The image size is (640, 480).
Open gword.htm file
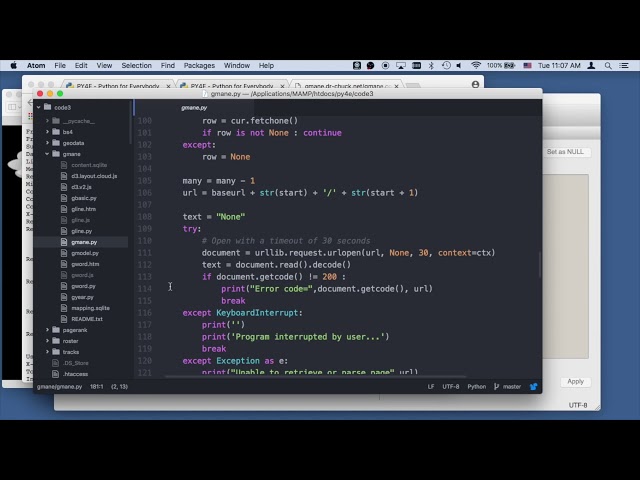pyautogui.click(x=85, y=264)
